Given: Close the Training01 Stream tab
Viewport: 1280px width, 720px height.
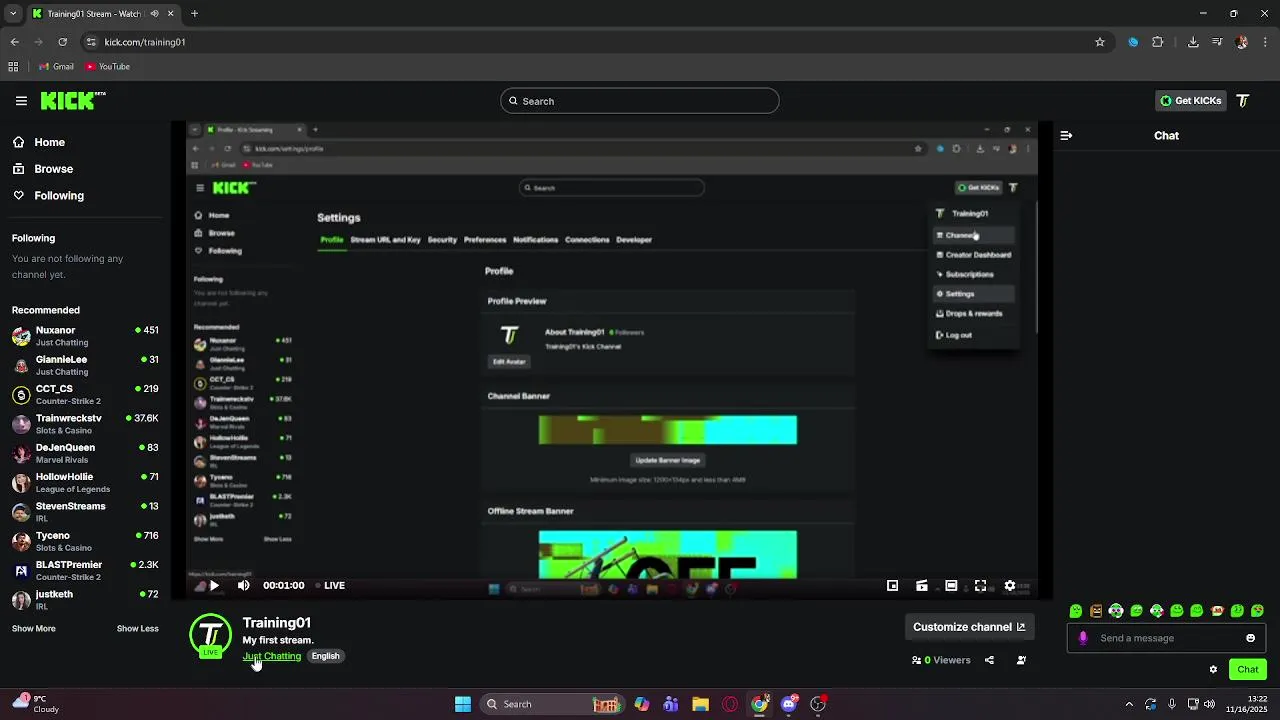Looking at the screenshot, I should (x=171, y=14).
